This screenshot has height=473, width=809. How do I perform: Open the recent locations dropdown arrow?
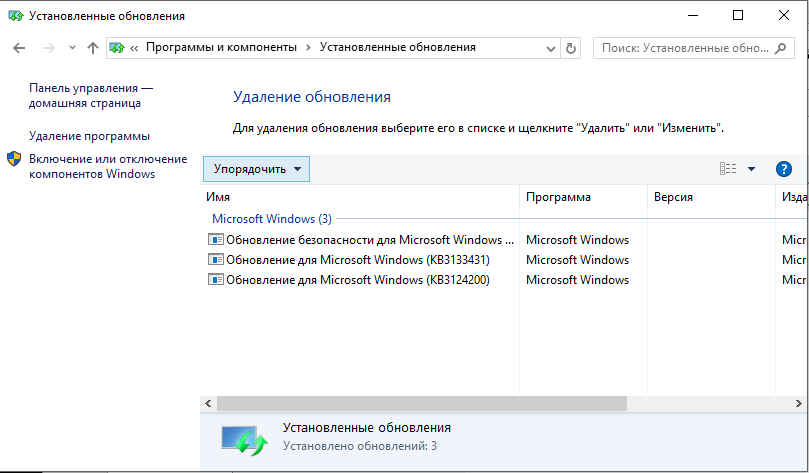(x=72, y=48)
